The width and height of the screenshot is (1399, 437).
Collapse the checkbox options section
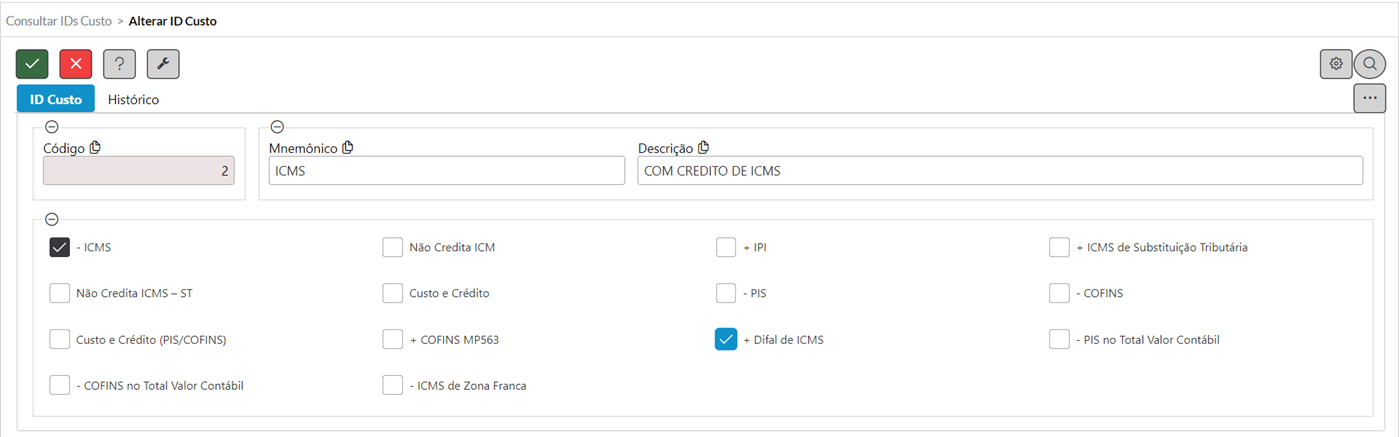pos(52,219)
